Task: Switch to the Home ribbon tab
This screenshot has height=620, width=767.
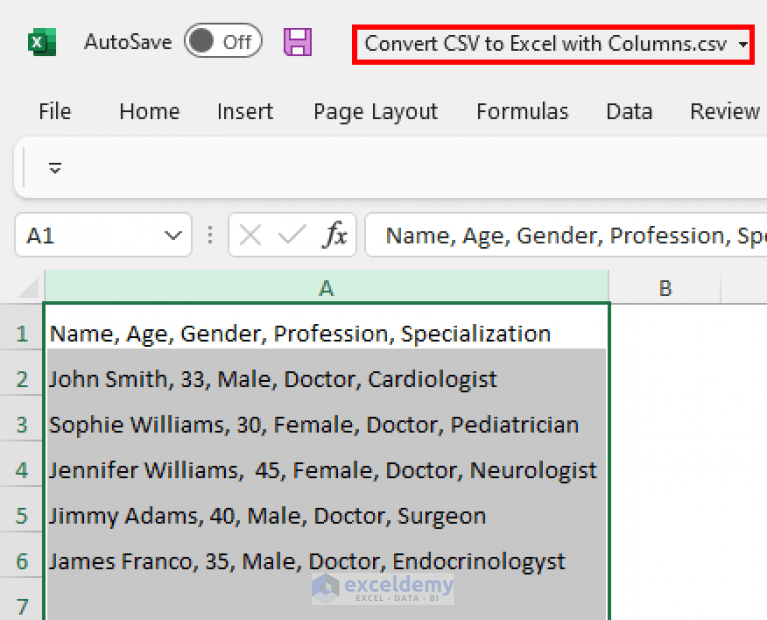Action: 149,111
